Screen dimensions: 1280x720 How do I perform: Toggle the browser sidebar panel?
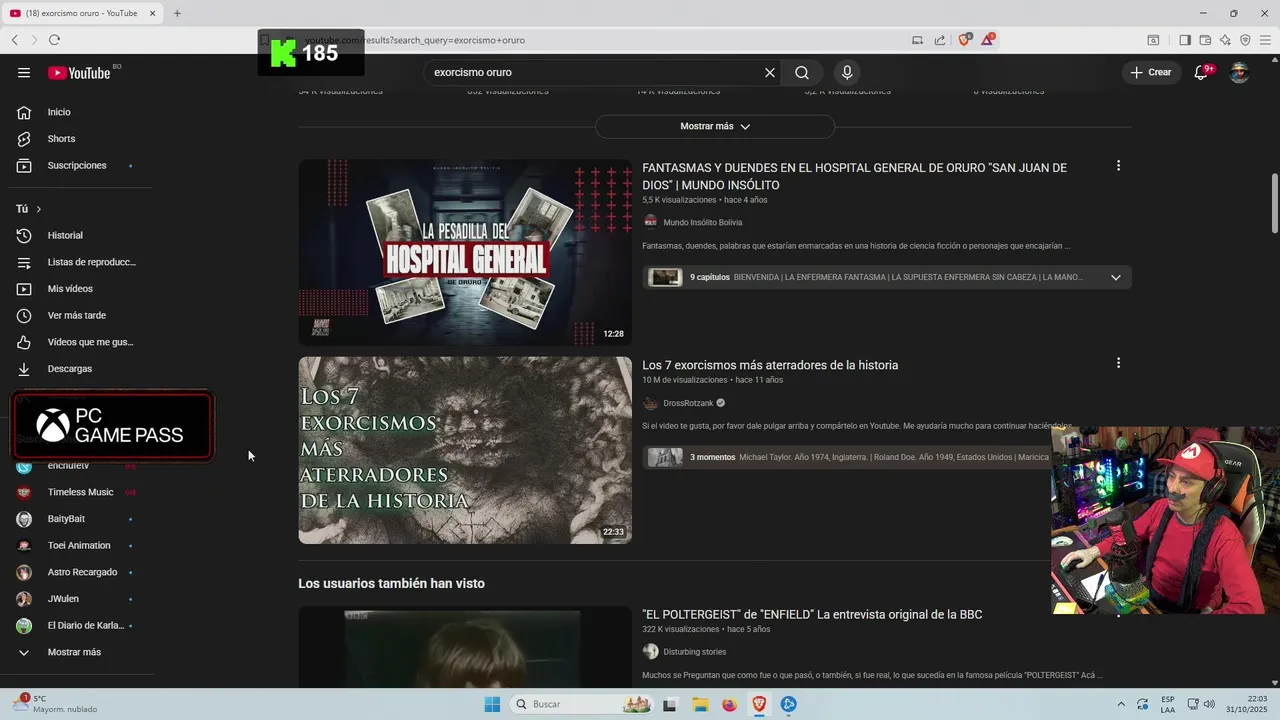(1185, 40)
